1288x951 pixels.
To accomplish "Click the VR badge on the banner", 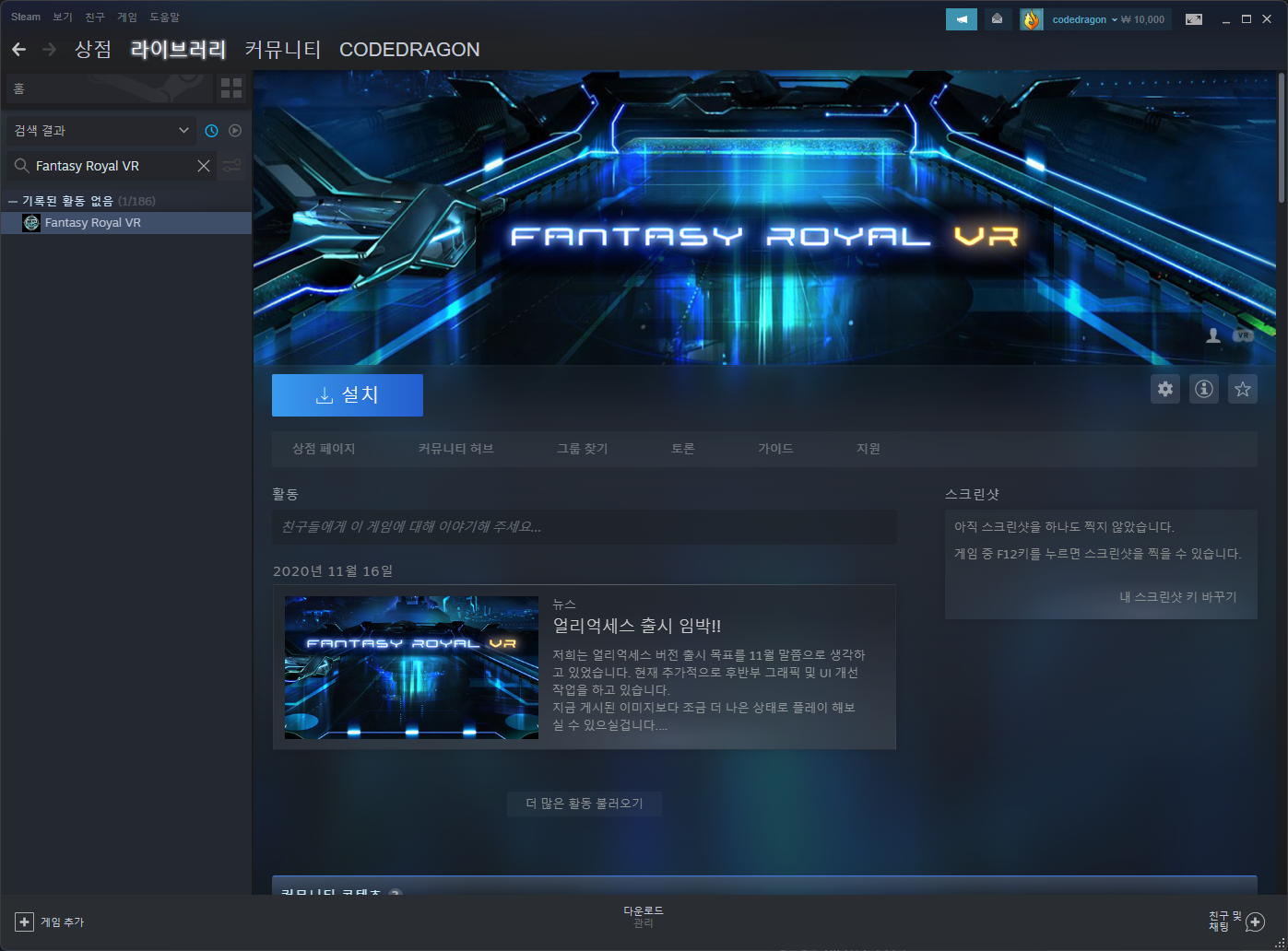I will point(1243,335).
